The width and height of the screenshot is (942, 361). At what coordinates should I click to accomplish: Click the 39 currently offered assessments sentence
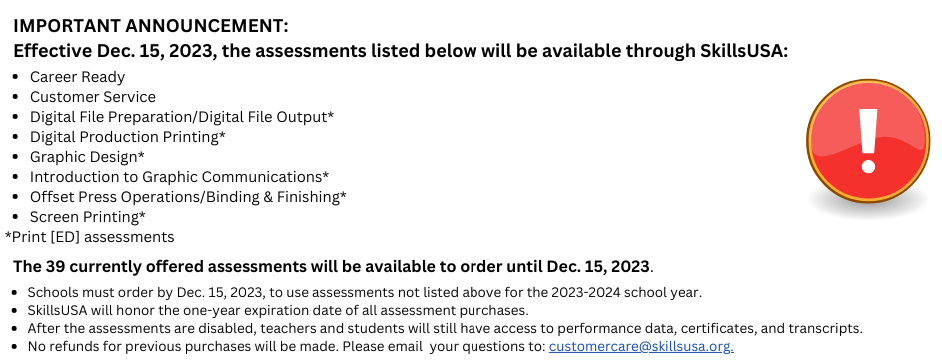pyautogui.click(x=333, y=266)
